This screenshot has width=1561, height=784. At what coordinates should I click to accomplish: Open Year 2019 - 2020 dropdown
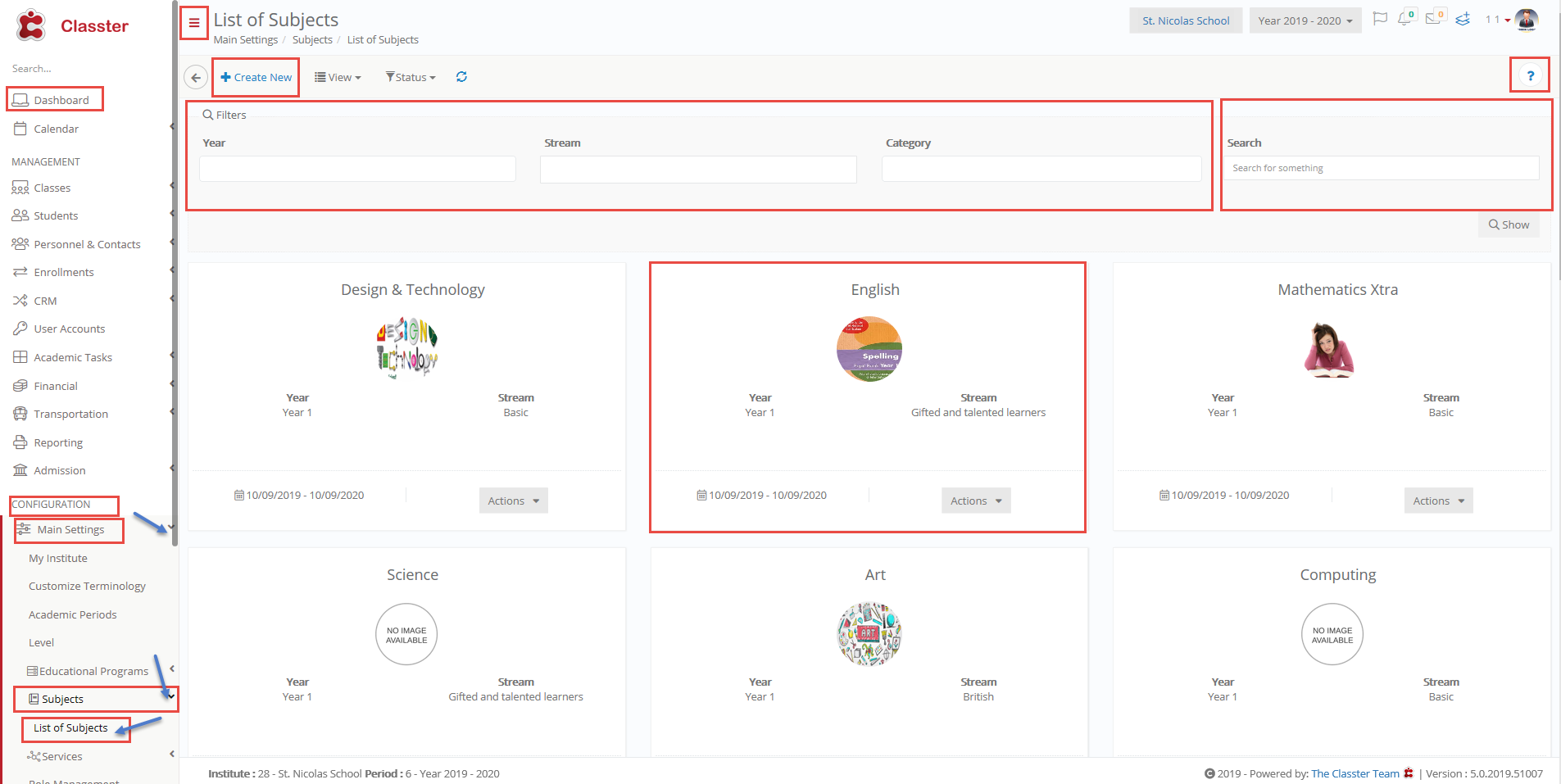(x=1305, y=20)
